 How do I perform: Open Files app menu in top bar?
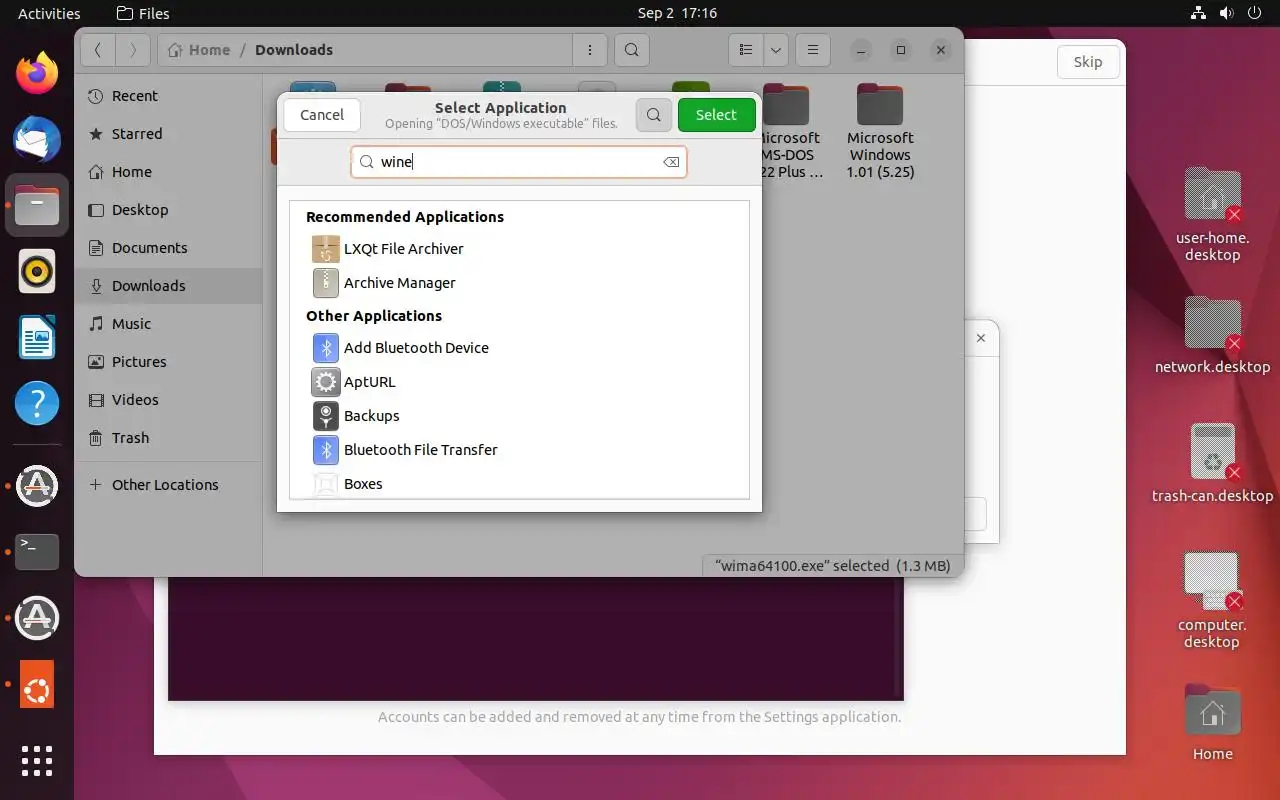tap(143, 13)
